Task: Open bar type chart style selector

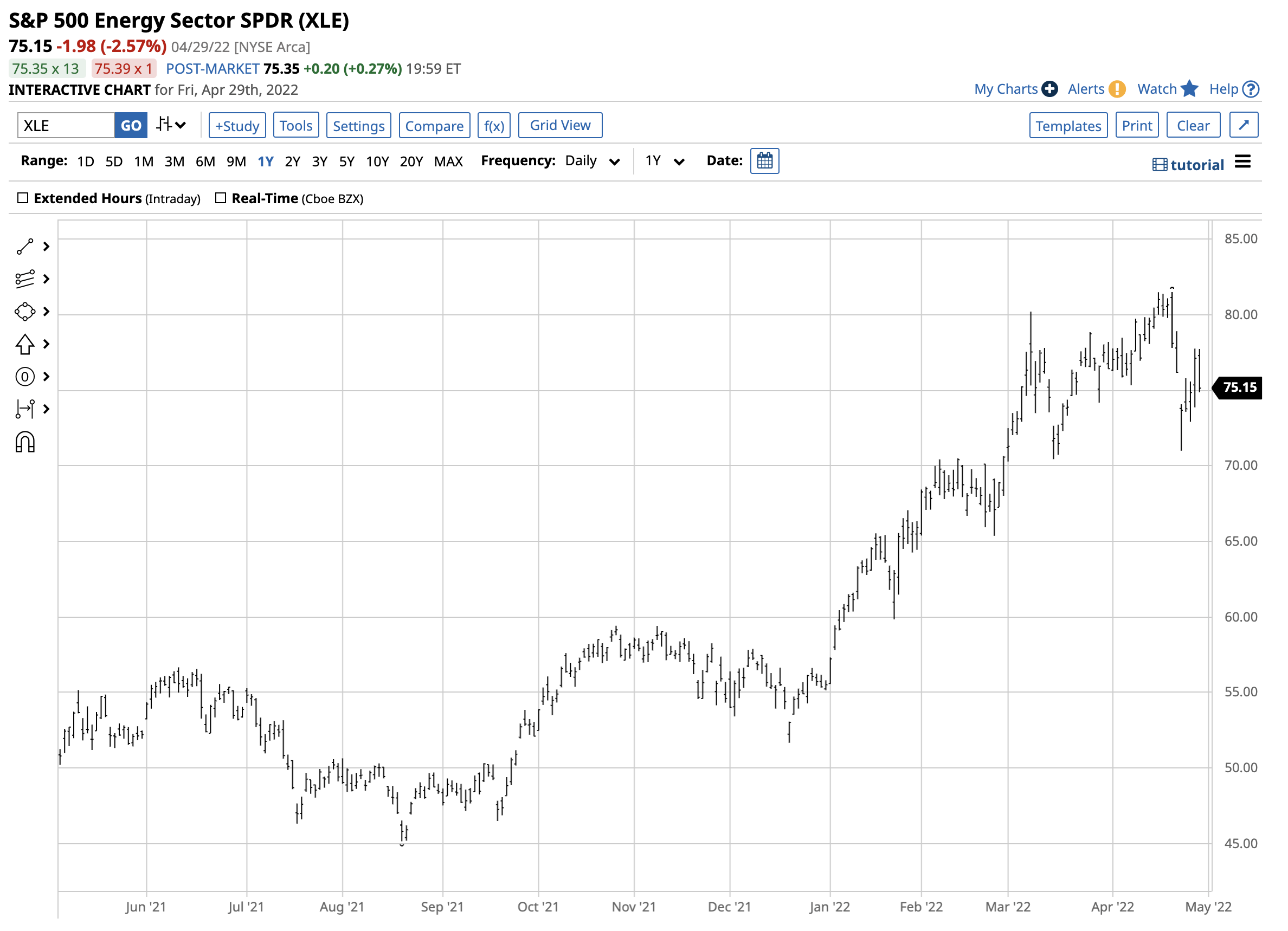Action: point(171,125)
